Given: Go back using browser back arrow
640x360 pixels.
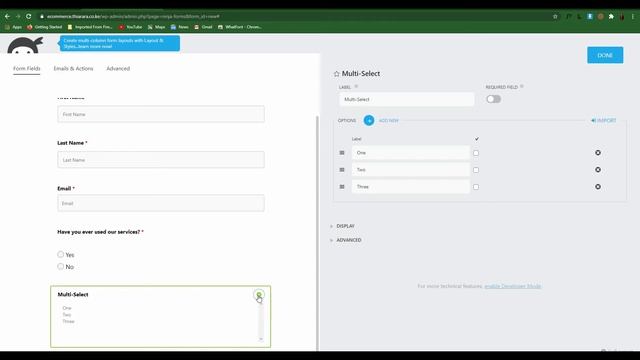Looking at the screenshot, I should 7,16.
